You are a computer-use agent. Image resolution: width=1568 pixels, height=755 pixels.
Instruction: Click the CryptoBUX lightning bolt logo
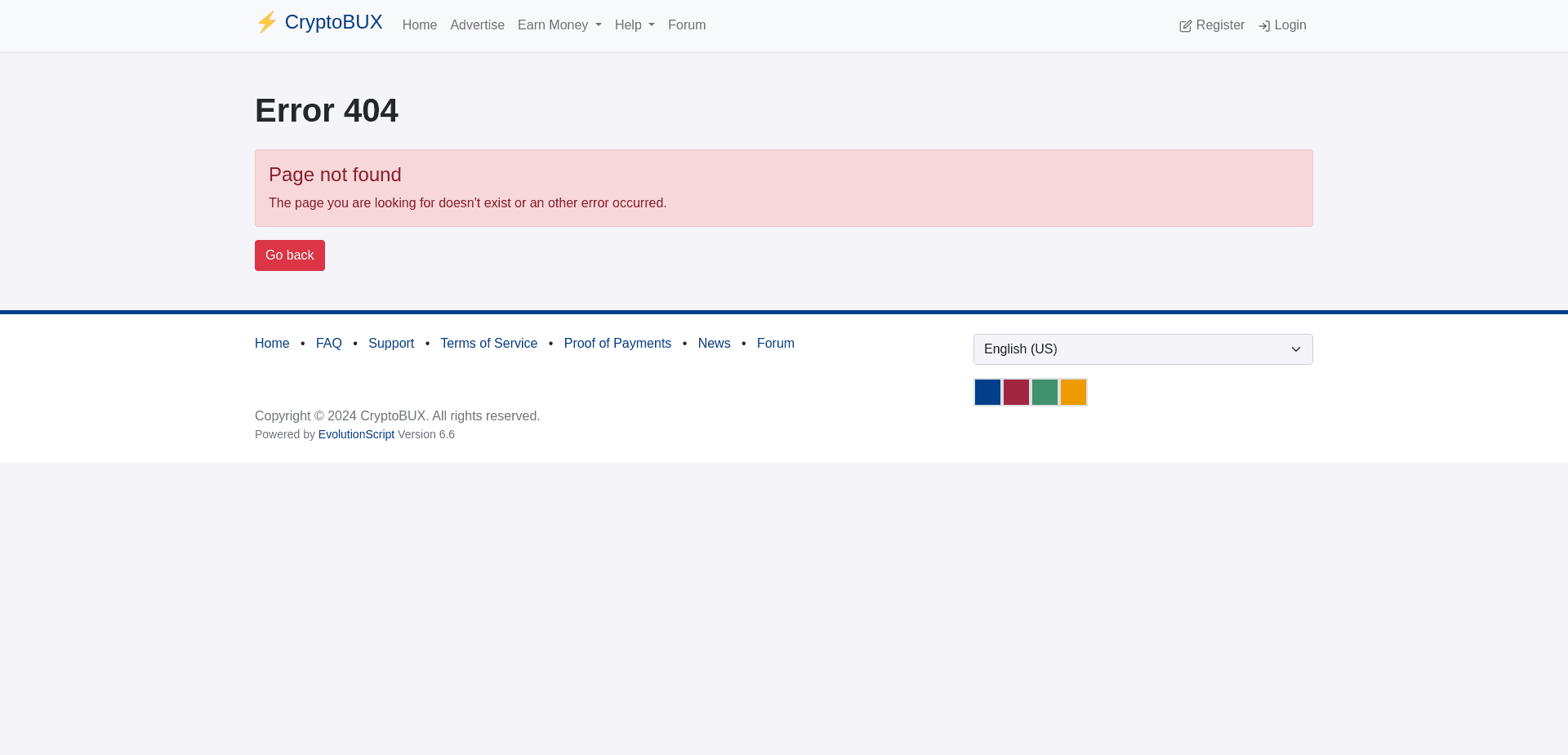266,22
